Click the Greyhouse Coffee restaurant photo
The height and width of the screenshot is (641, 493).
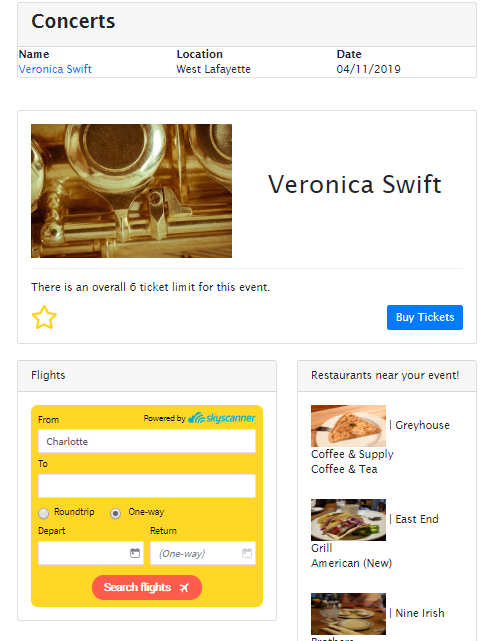[348, 426]
